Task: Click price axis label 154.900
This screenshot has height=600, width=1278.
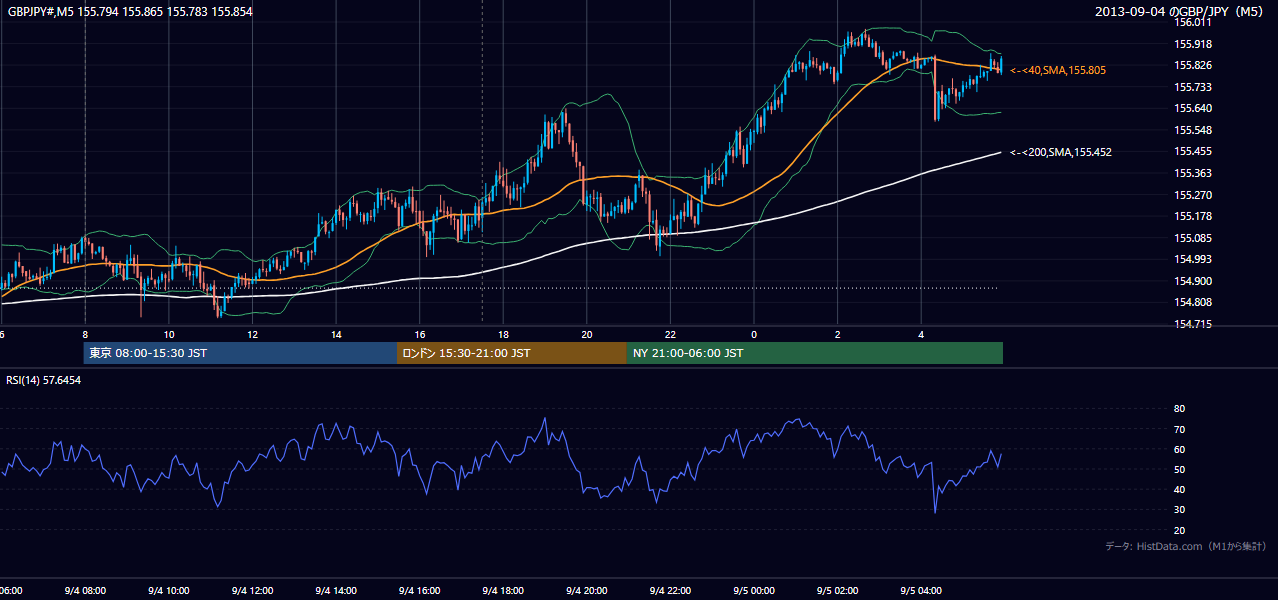Action: [x=1194, y=281]
